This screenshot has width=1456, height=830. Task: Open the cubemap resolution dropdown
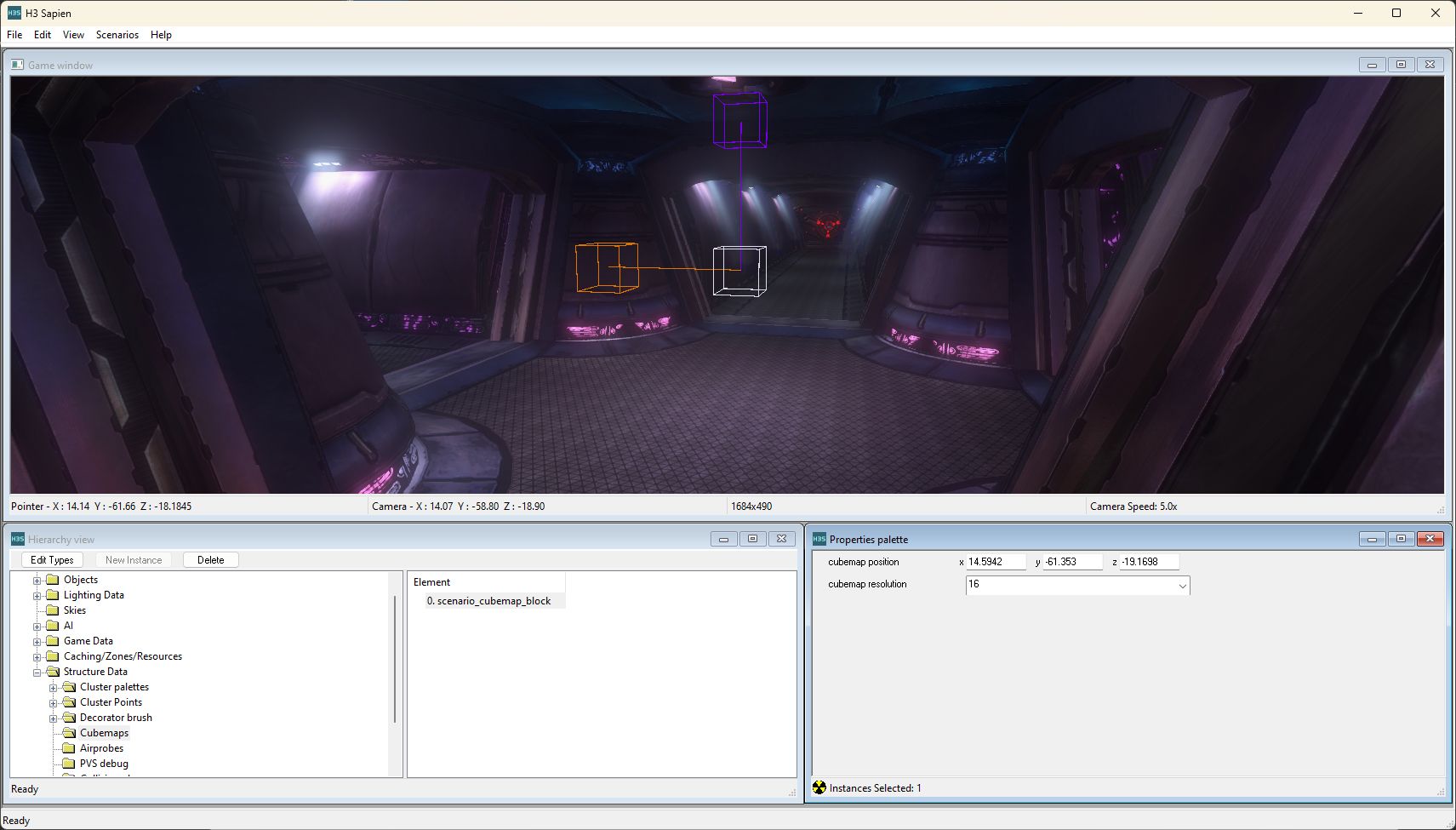tap(1181, 585)
